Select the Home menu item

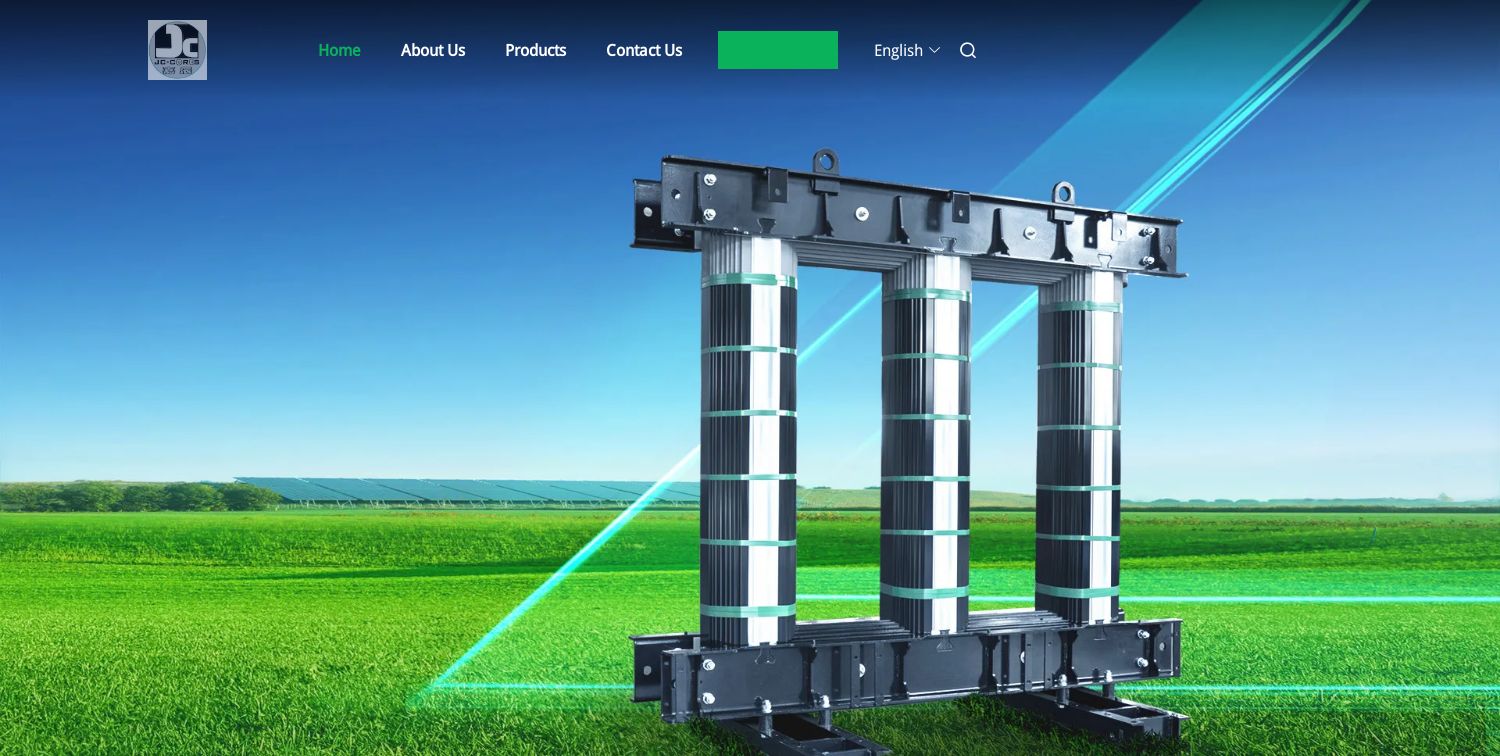(339, 50)
